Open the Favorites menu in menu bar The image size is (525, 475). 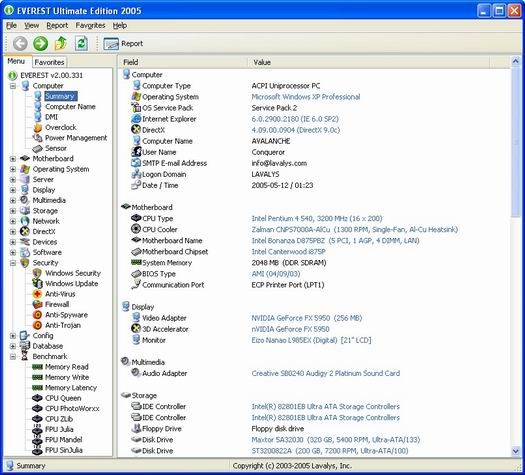pos(90,25)
